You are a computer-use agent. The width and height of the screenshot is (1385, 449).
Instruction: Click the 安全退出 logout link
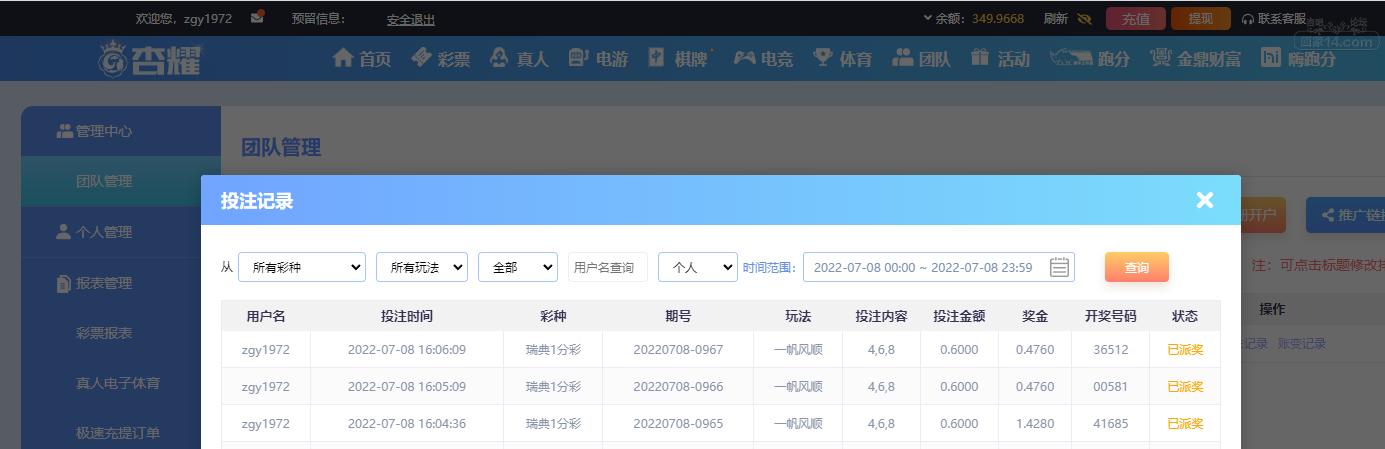point(411,19)
